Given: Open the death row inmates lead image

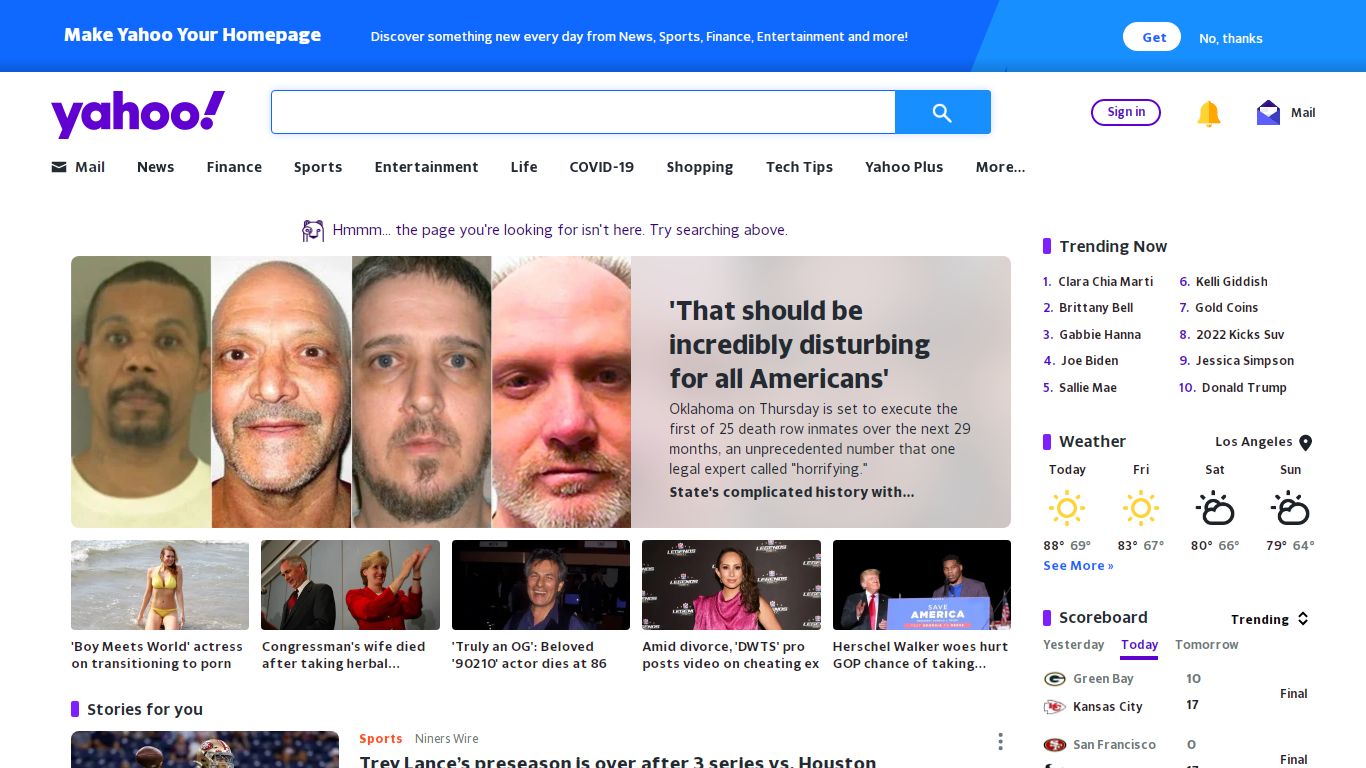Looking at the screenshot, I should tap(351, 392).
